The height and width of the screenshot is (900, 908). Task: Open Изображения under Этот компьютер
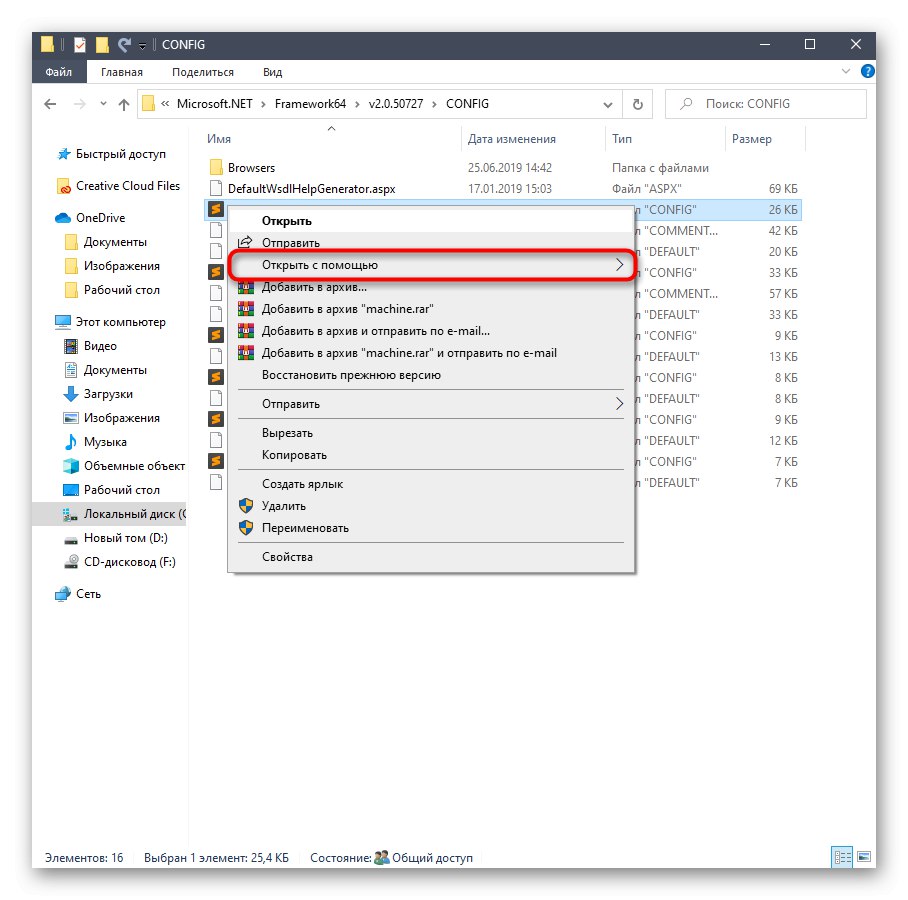[x=122, y=418]
